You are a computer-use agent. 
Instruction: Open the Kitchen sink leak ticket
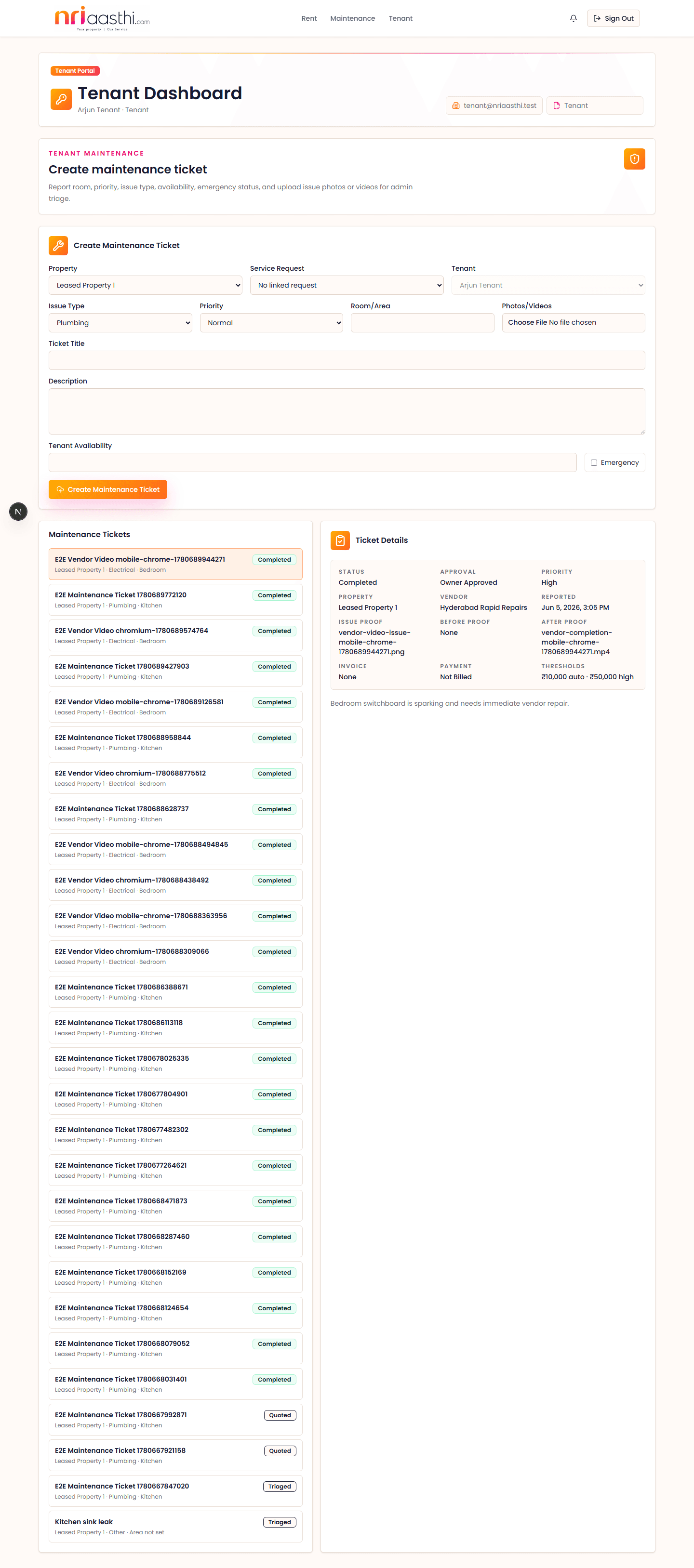[175, 1527]
